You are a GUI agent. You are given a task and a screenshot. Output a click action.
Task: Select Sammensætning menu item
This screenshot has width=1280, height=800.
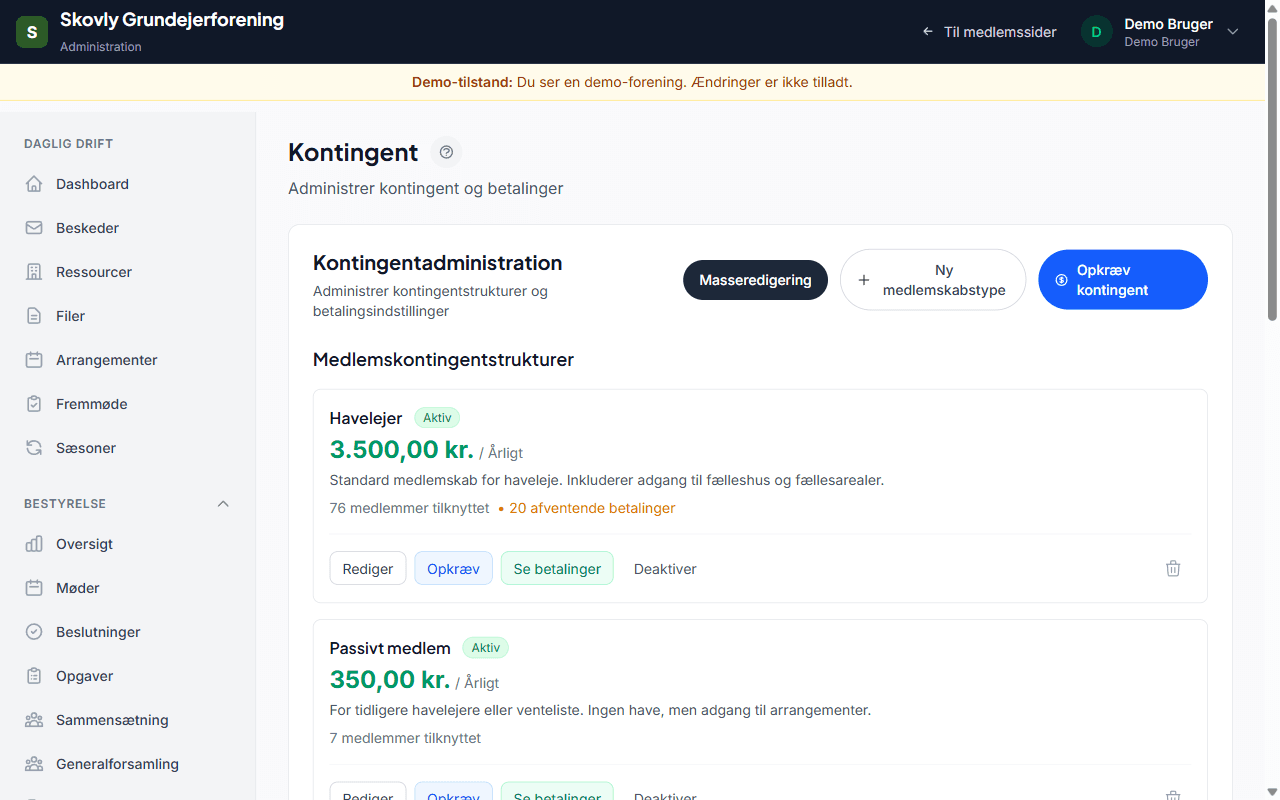128,720
